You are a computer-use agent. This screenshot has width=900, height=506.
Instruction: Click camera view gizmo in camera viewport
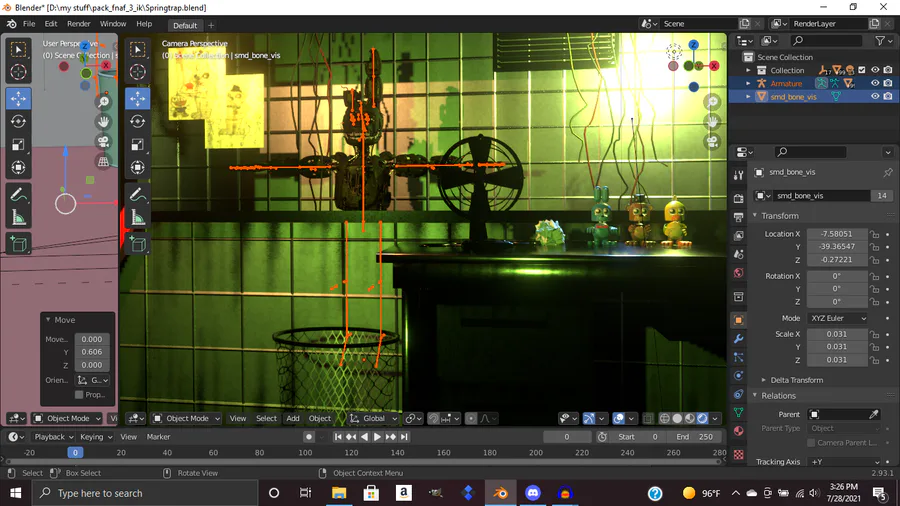point(712,142)
